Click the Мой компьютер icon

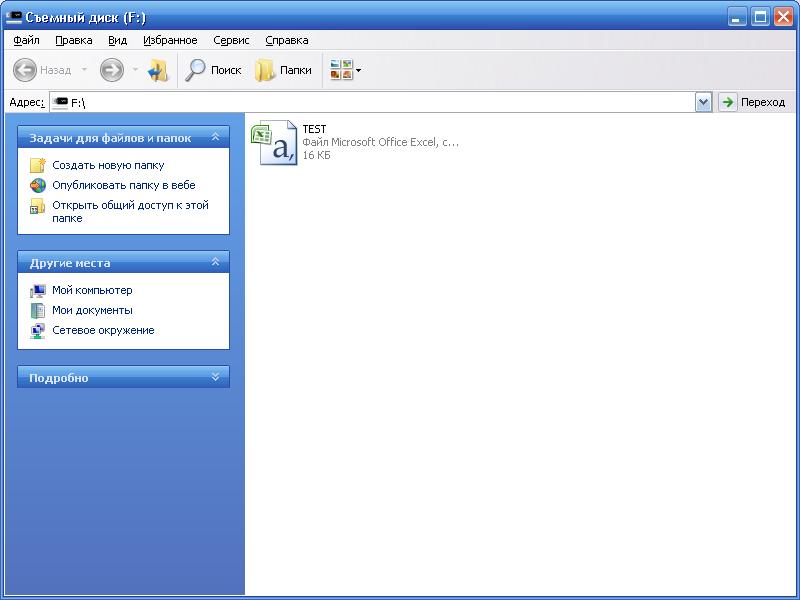(38, 290)
